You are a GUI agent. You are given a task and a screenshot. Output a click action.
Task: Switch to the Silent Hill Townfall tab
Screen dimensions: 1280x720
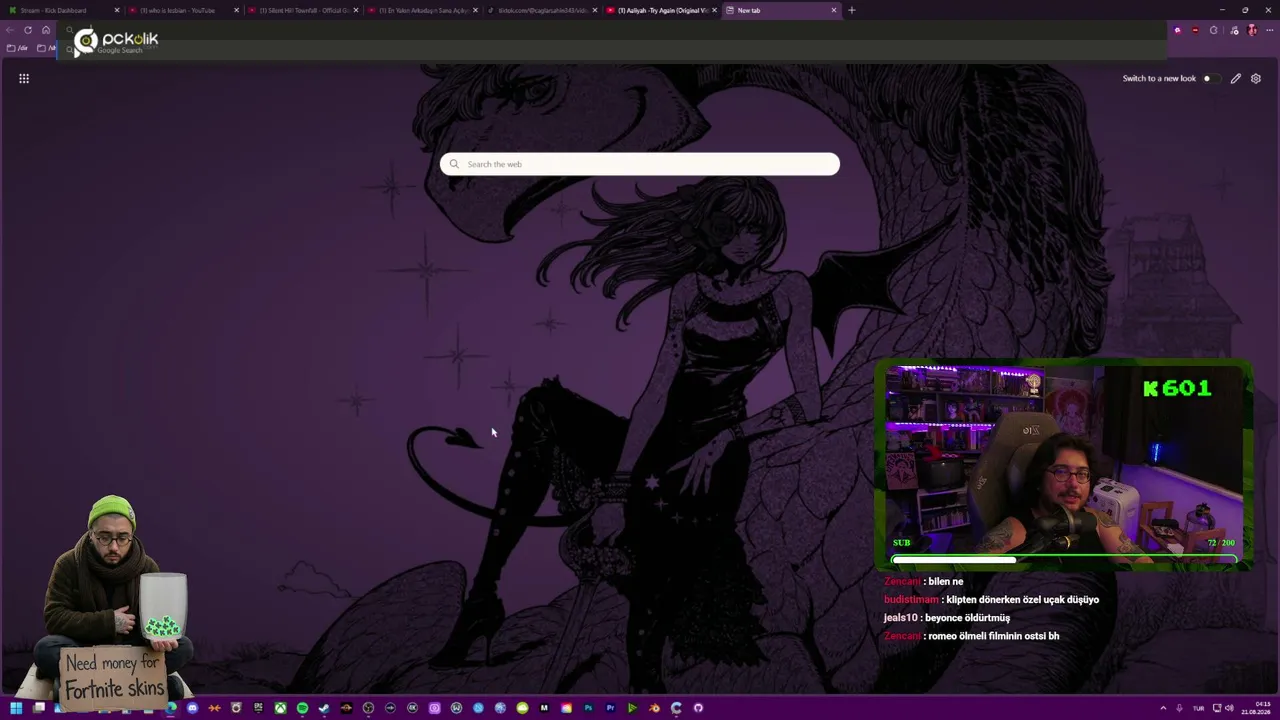coord(302,10)
